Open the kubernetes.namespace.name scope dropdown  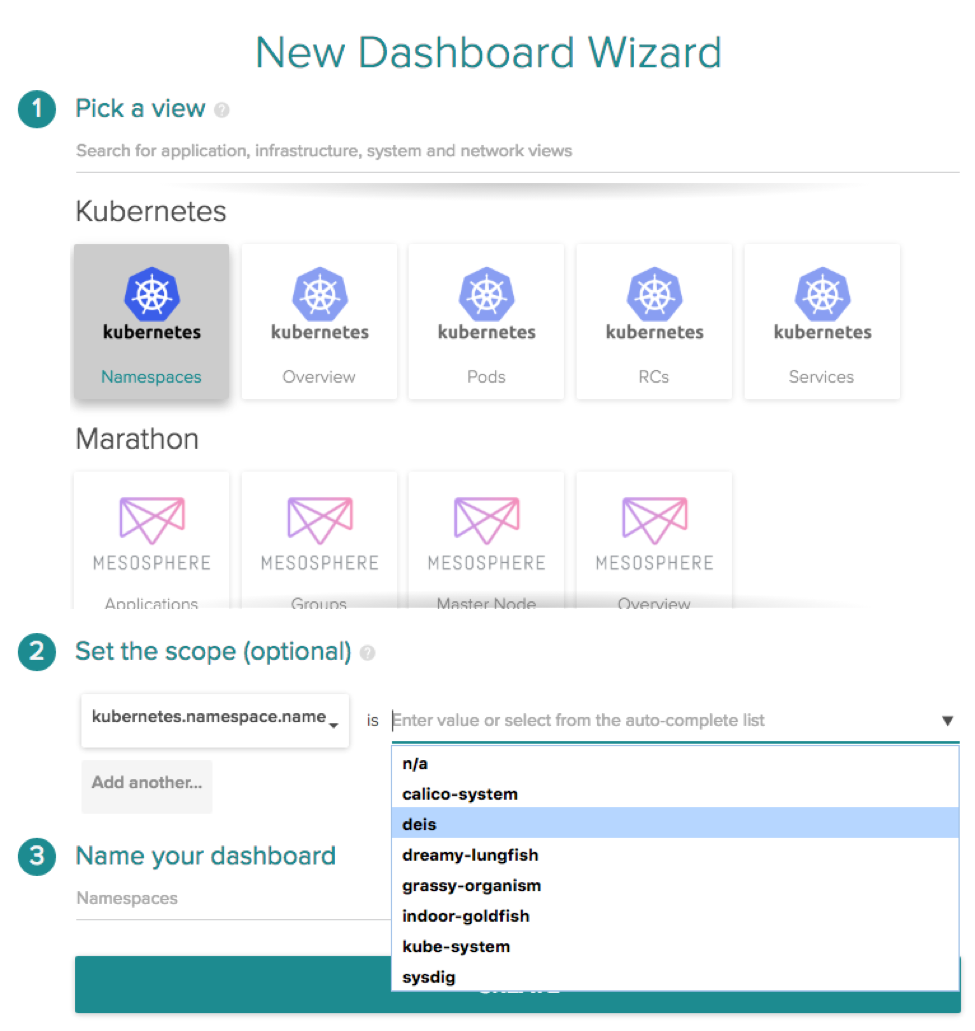click(x=215, y=721)
